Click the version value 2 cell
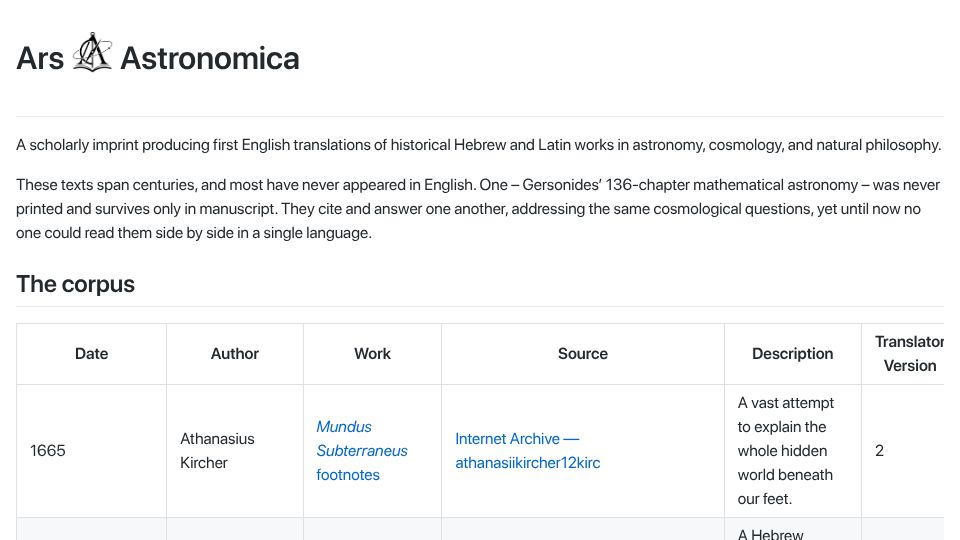This screenshot has height=540, width=960. pyautogui.click(x=903, y=451)
